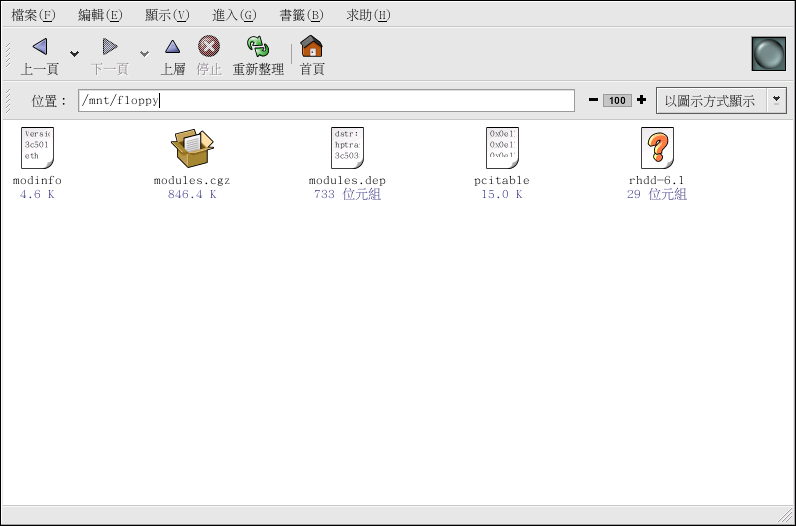Click the location field showing /mnt/floppy
The height and width of the screenshot is (526, 796).
click(326, 101)
